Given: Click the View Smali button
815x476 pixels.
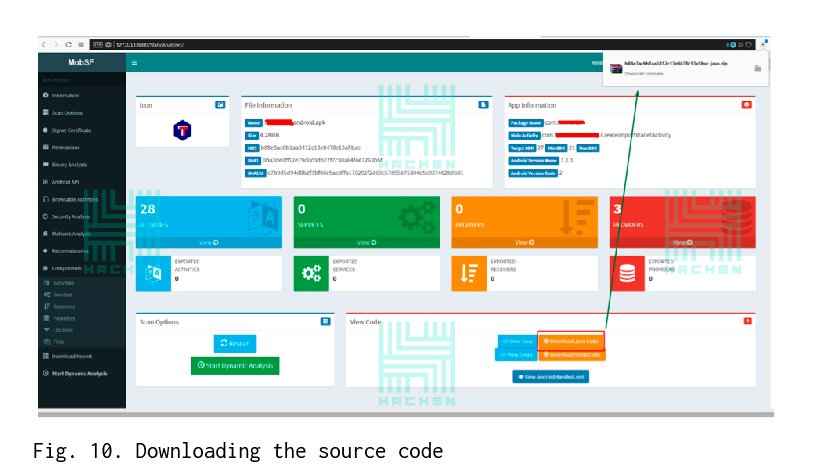Looking at the screenshot, I should tap(516, 354).
